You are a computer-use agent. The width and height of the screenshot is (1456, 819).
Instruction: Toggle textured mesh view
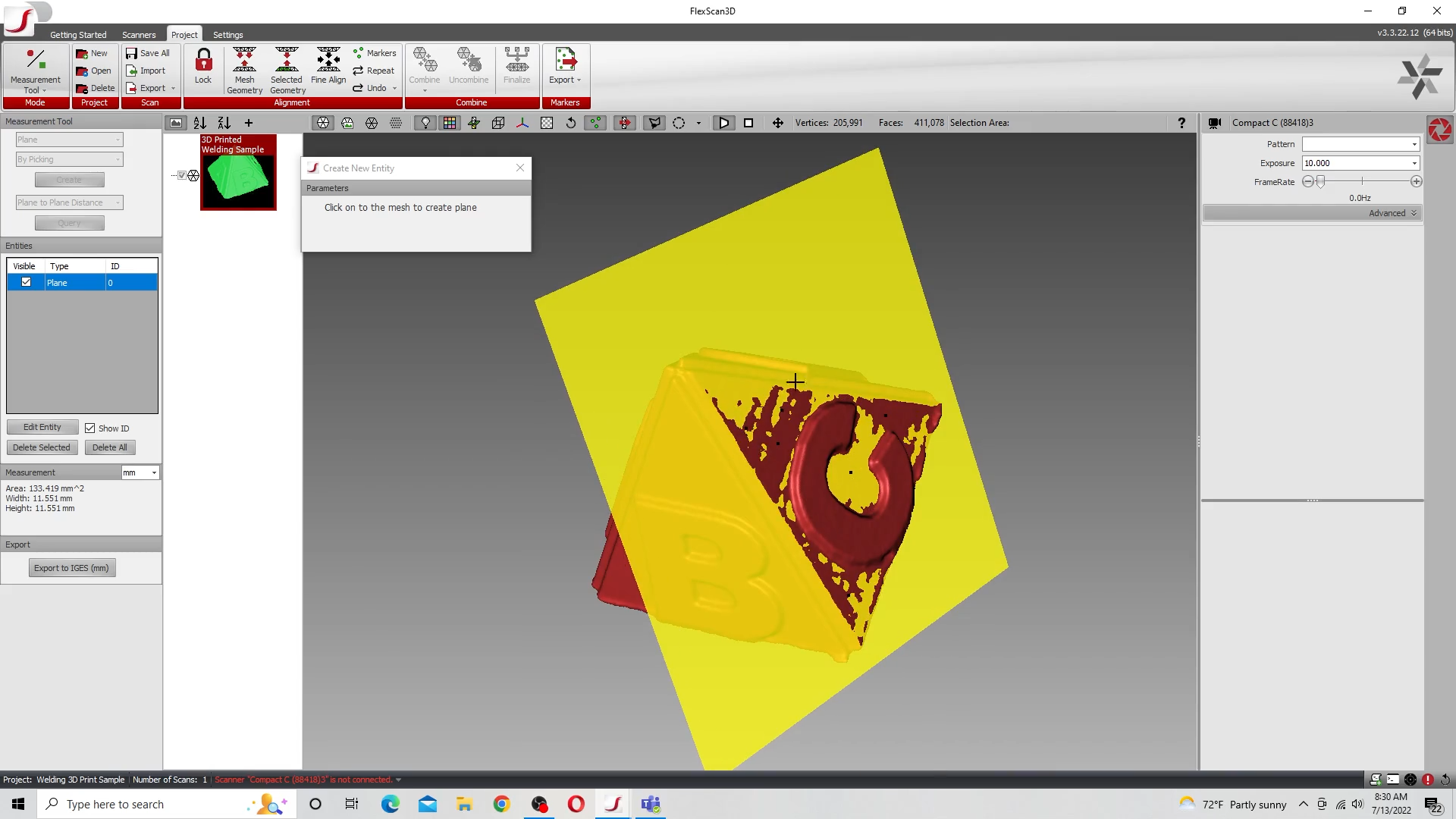click(347, 123)
